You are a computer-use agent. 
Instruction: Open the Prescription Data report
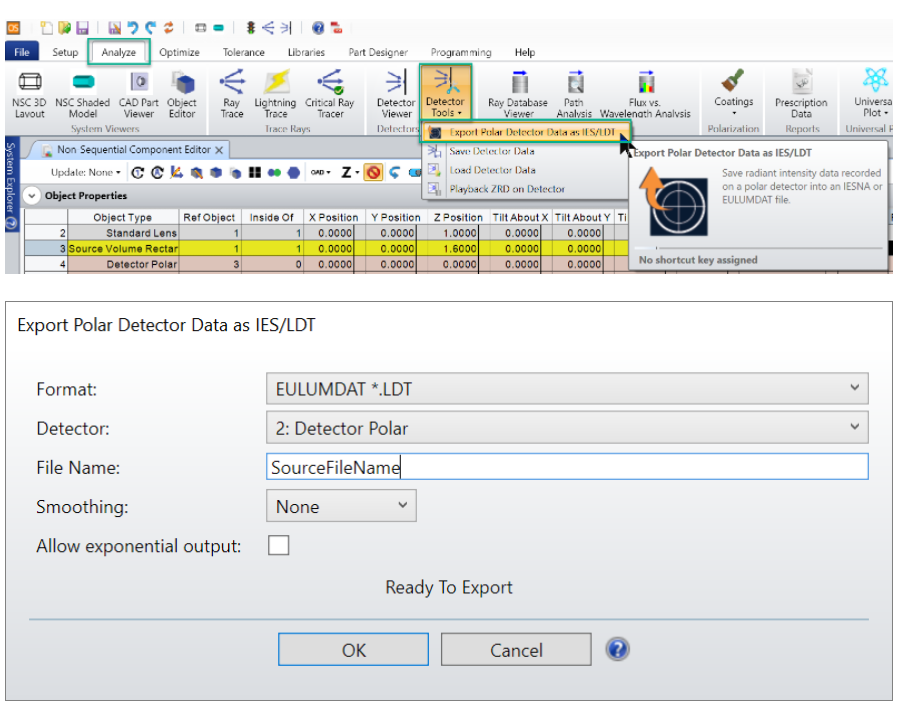pos(802,95)
